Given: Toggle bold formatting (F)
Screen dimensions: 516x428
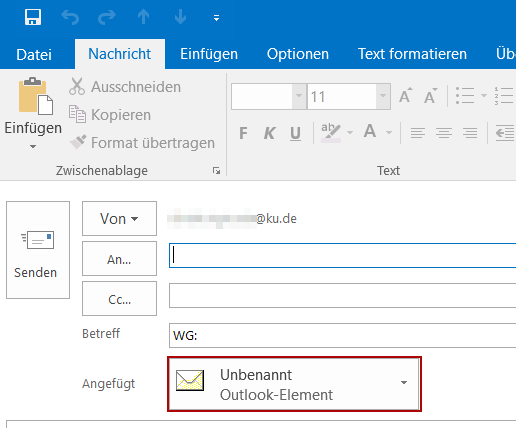Looking at the screenshot, I should (243, 133).
